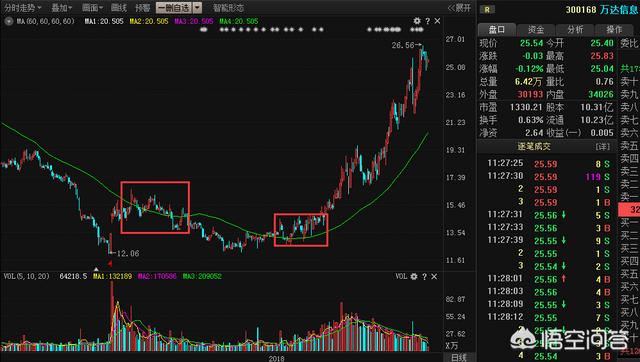Click the 最高 25.83 value
This screenshot has height=362, width=640.
tap(602, 56)
